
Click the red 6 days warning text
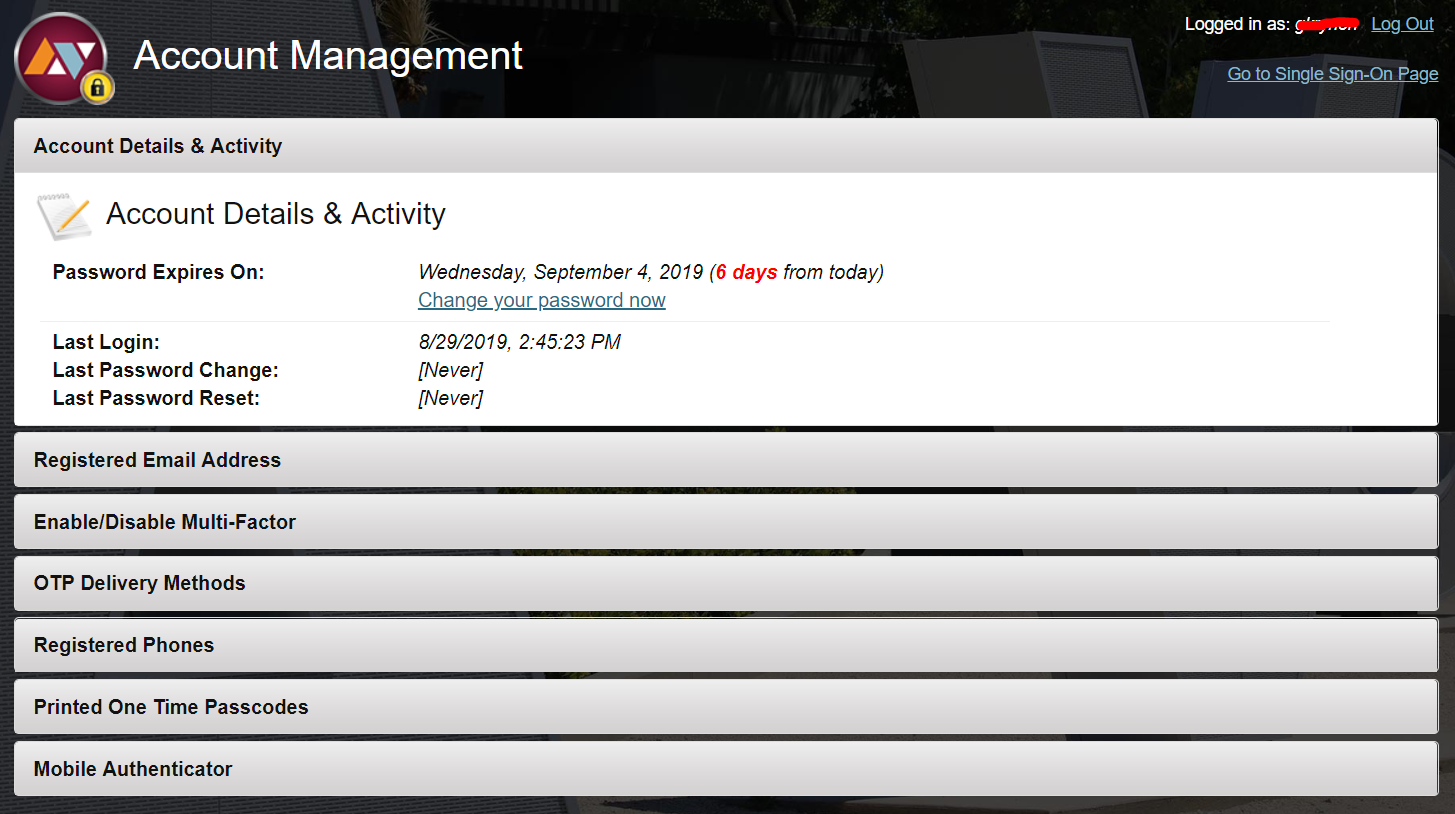click(747, 272)
